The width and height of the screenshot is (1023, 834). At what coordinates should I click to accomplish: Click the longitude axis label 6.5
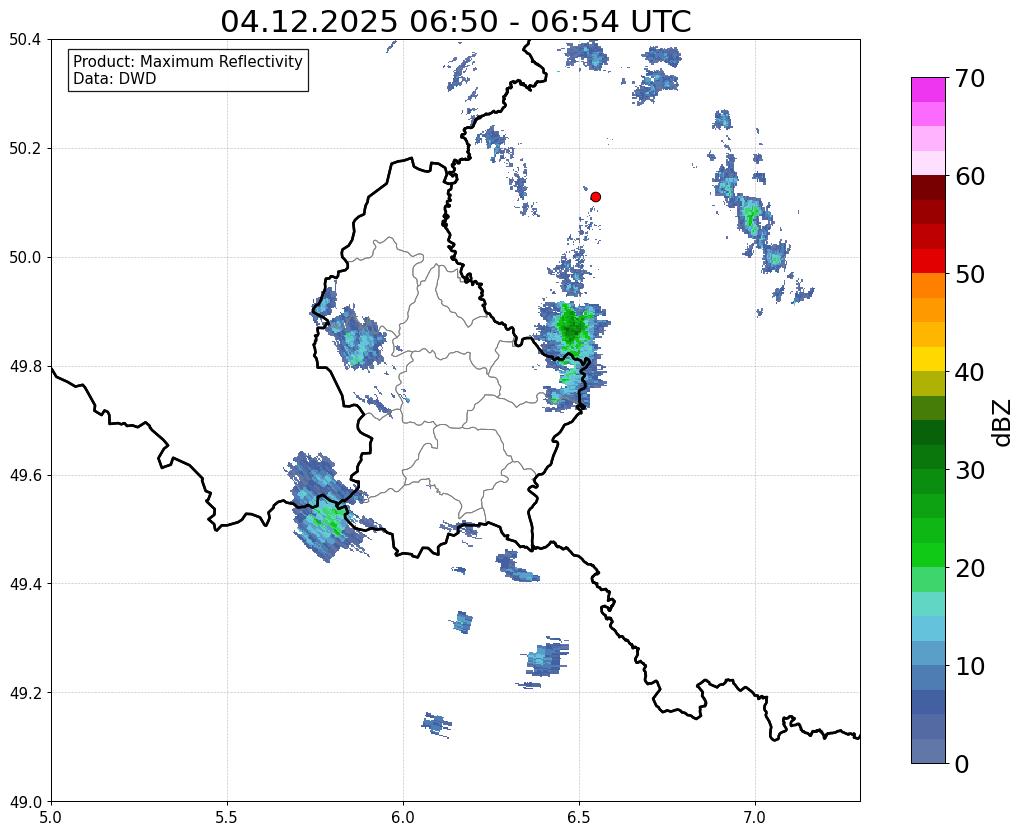[x=579, y=818]
